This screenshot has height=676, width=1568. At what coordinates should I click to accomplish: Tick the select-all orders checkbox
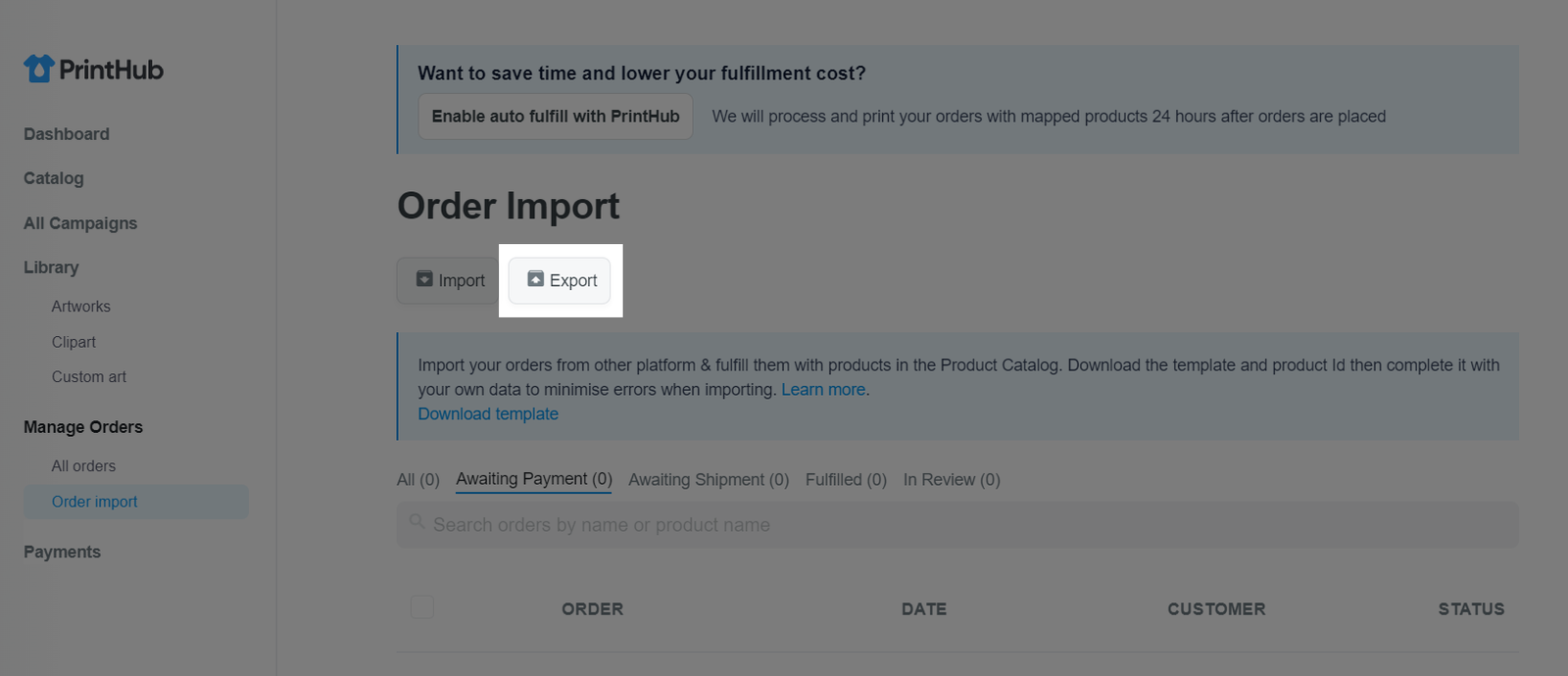click(x=422, y=607)
